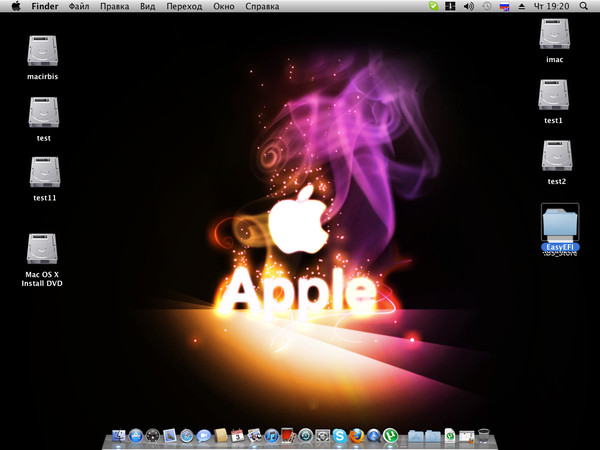Open the second folder stack in Dock
This screenshot has width=600, height=450.
tap(433, 436)
